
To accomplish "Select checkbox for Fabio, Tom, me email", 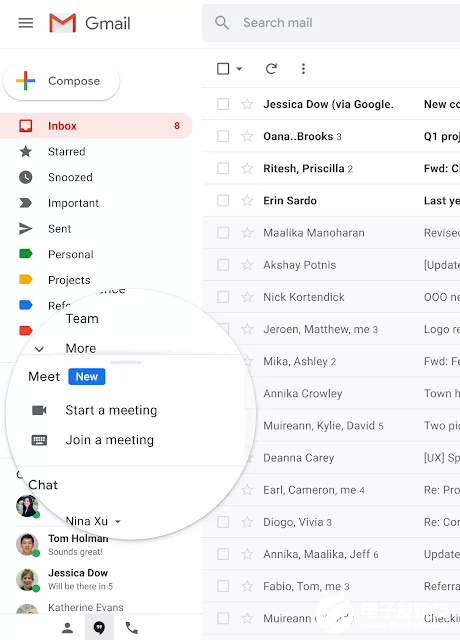I will 223,586.
